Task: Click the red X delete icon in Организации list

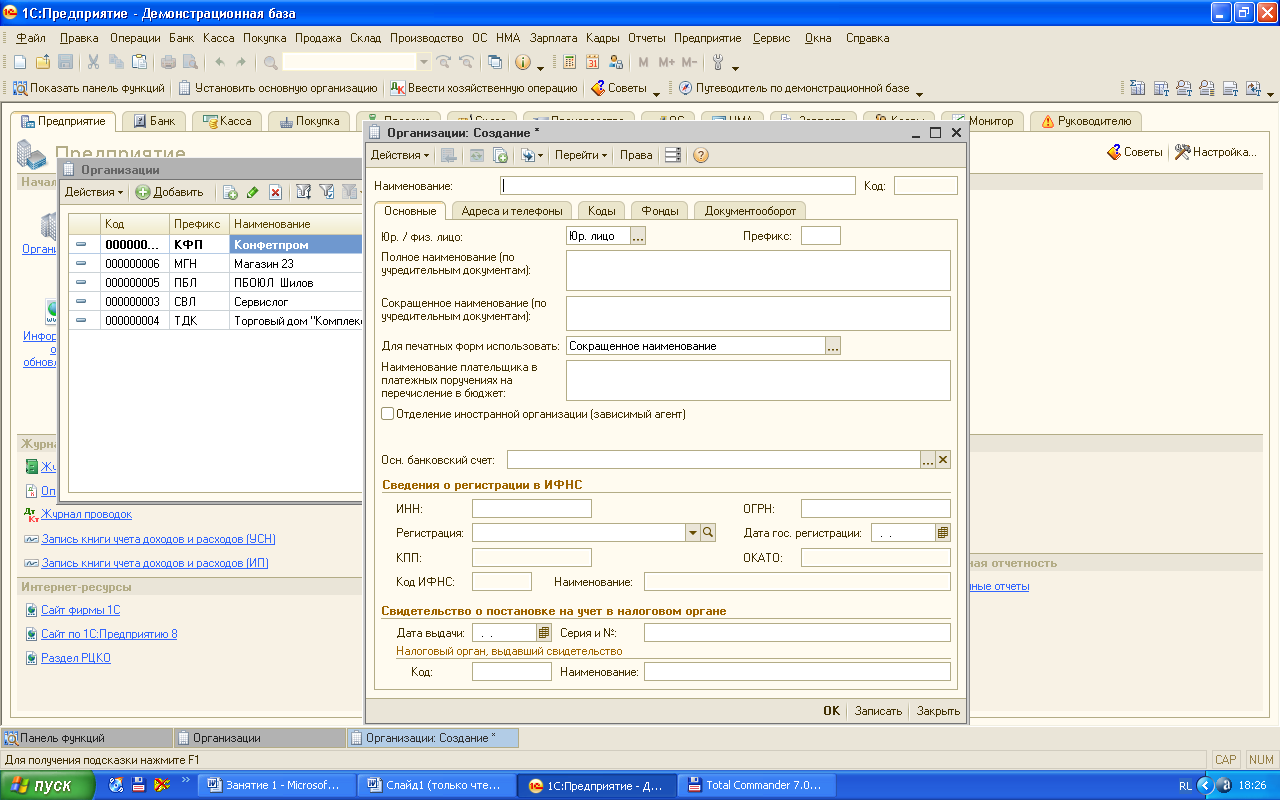Action: click(x=275, y=192)
